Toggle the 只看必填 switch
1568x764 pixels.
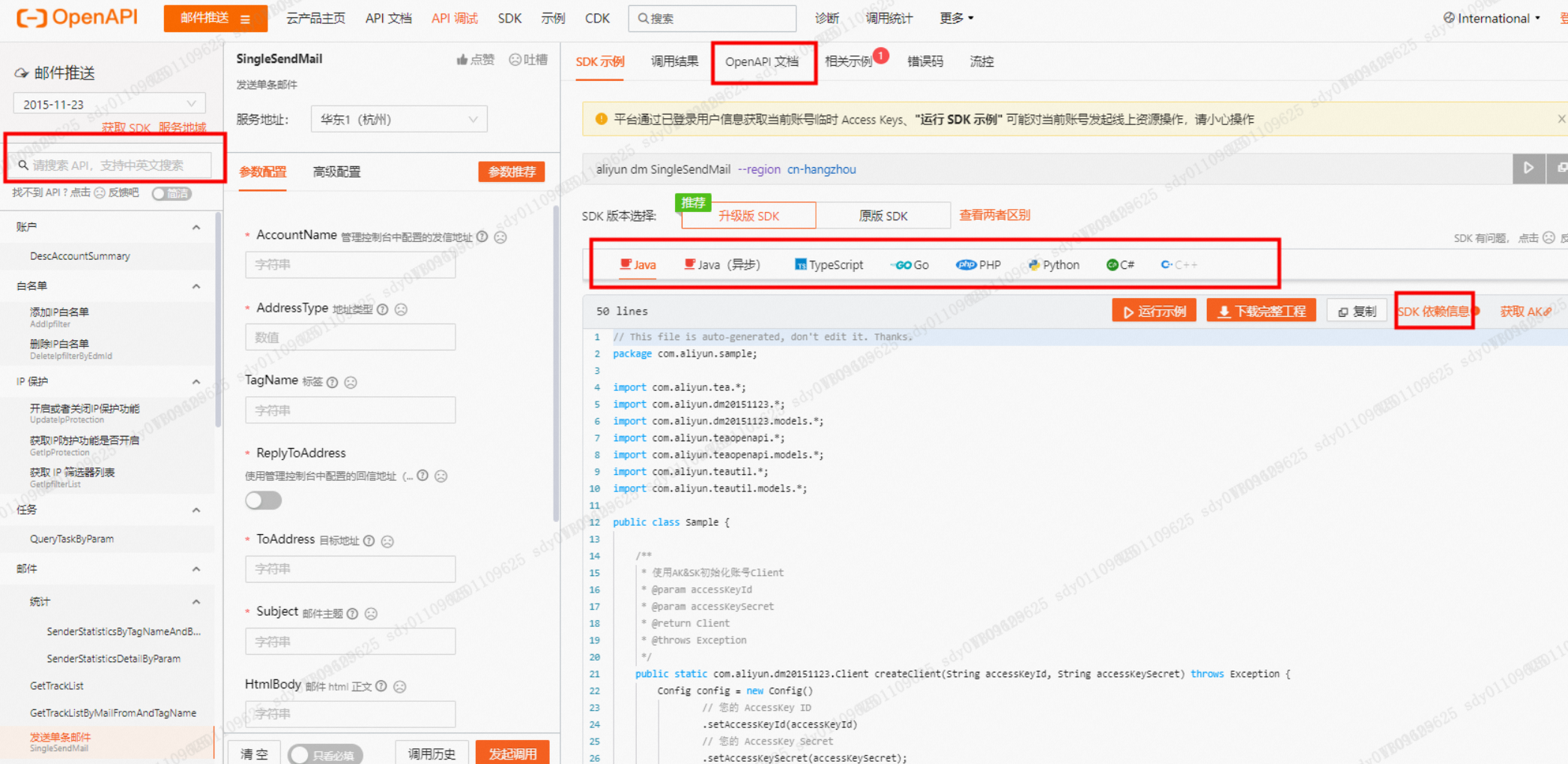click(325, 754)
